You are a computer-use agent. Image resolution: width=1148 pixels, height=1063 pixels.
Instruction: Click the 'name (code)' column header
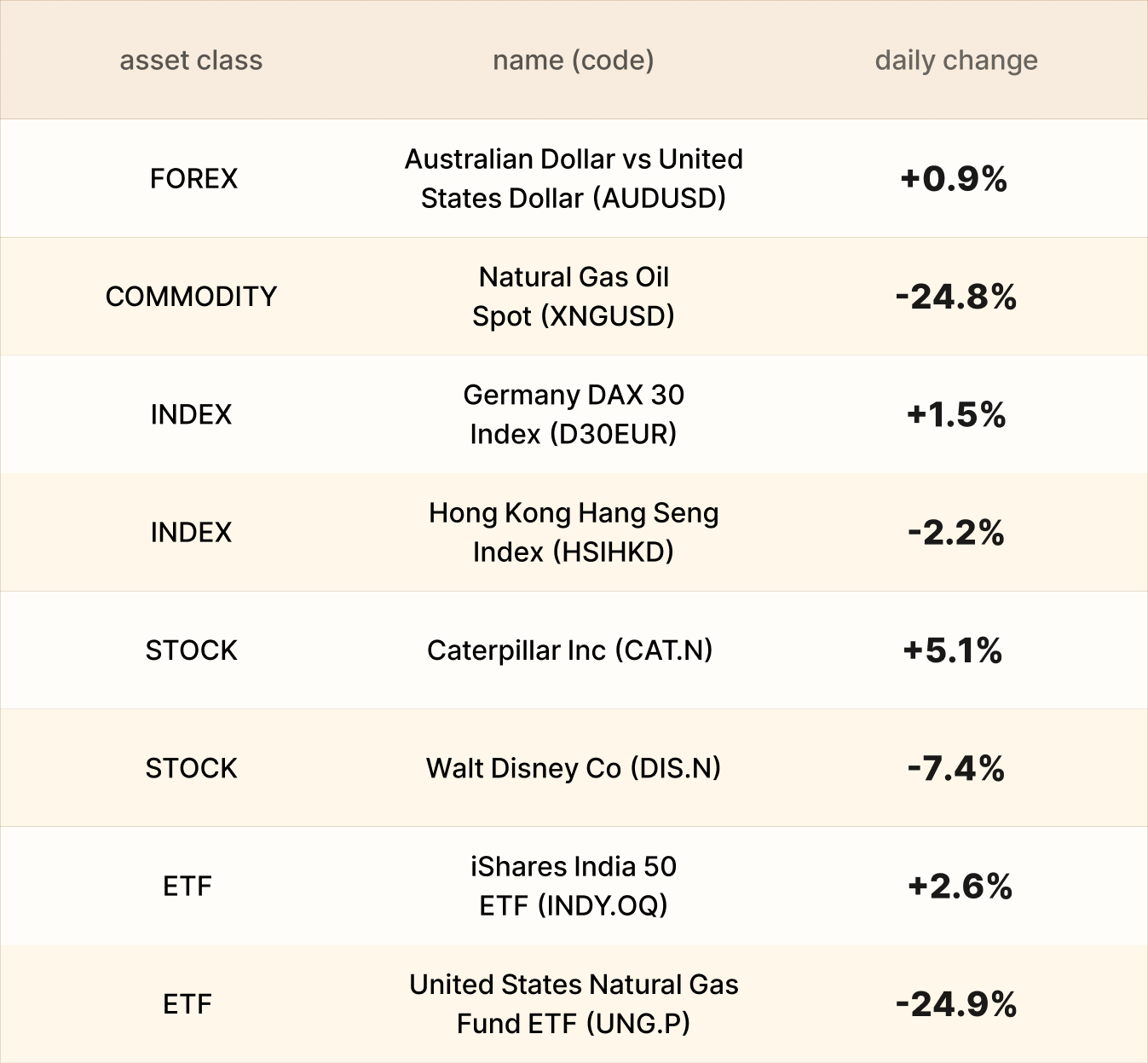pyautogui.click(x=573, y=61)
